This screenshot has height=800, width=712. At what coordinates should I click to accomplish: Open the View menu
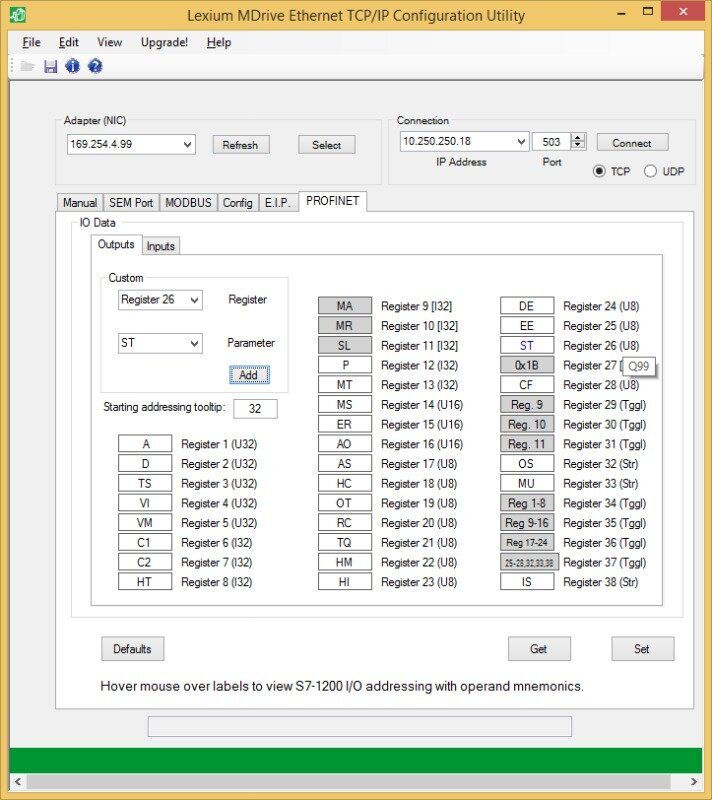pyautogui.click(x=110, y=42)
